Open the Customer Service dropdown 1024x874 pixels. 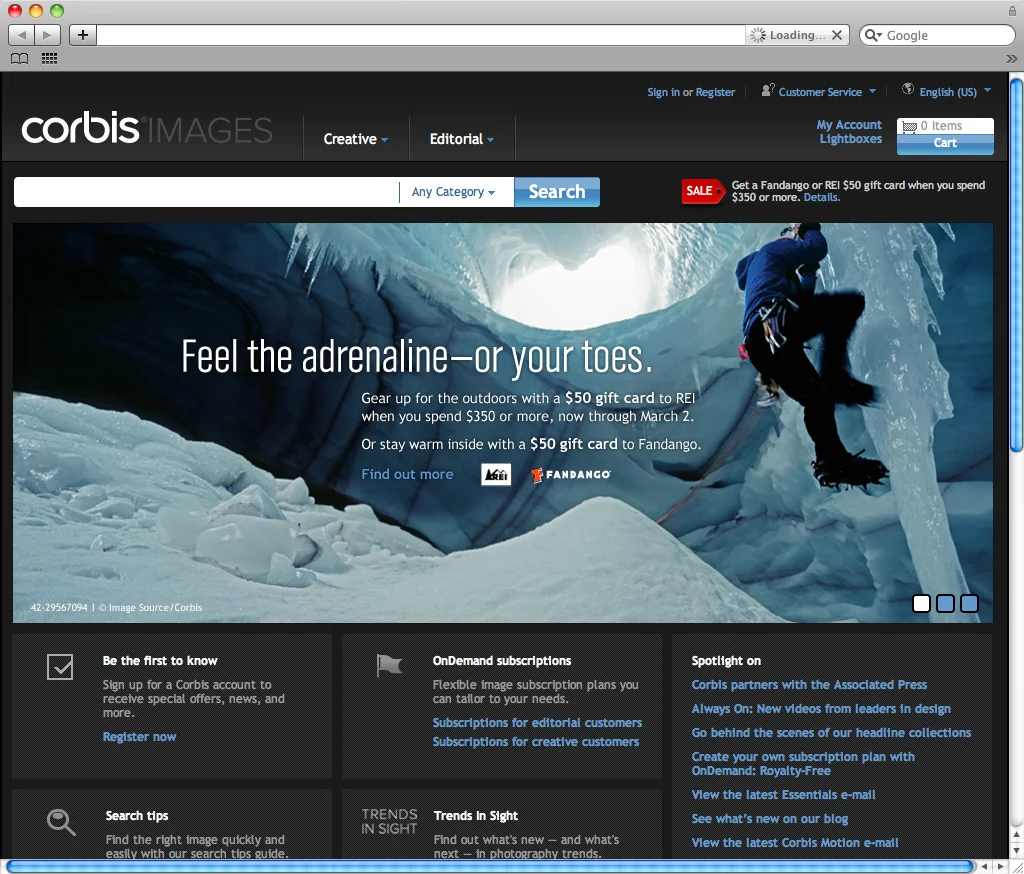click(827, 92)
